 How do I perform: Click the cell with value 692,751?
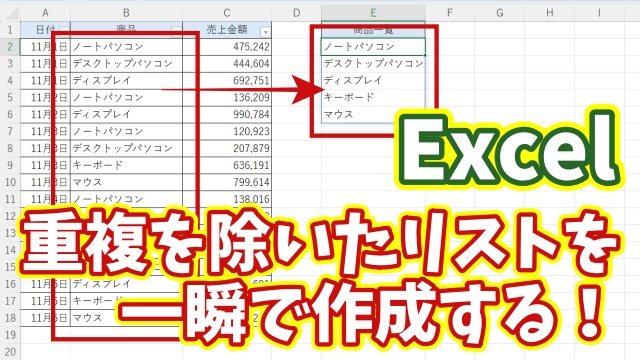point(227,80)
